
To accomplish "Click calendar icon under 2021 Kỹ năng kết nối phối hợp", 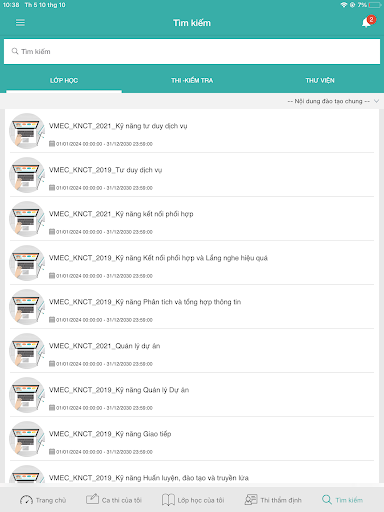I will click(52, 232).
